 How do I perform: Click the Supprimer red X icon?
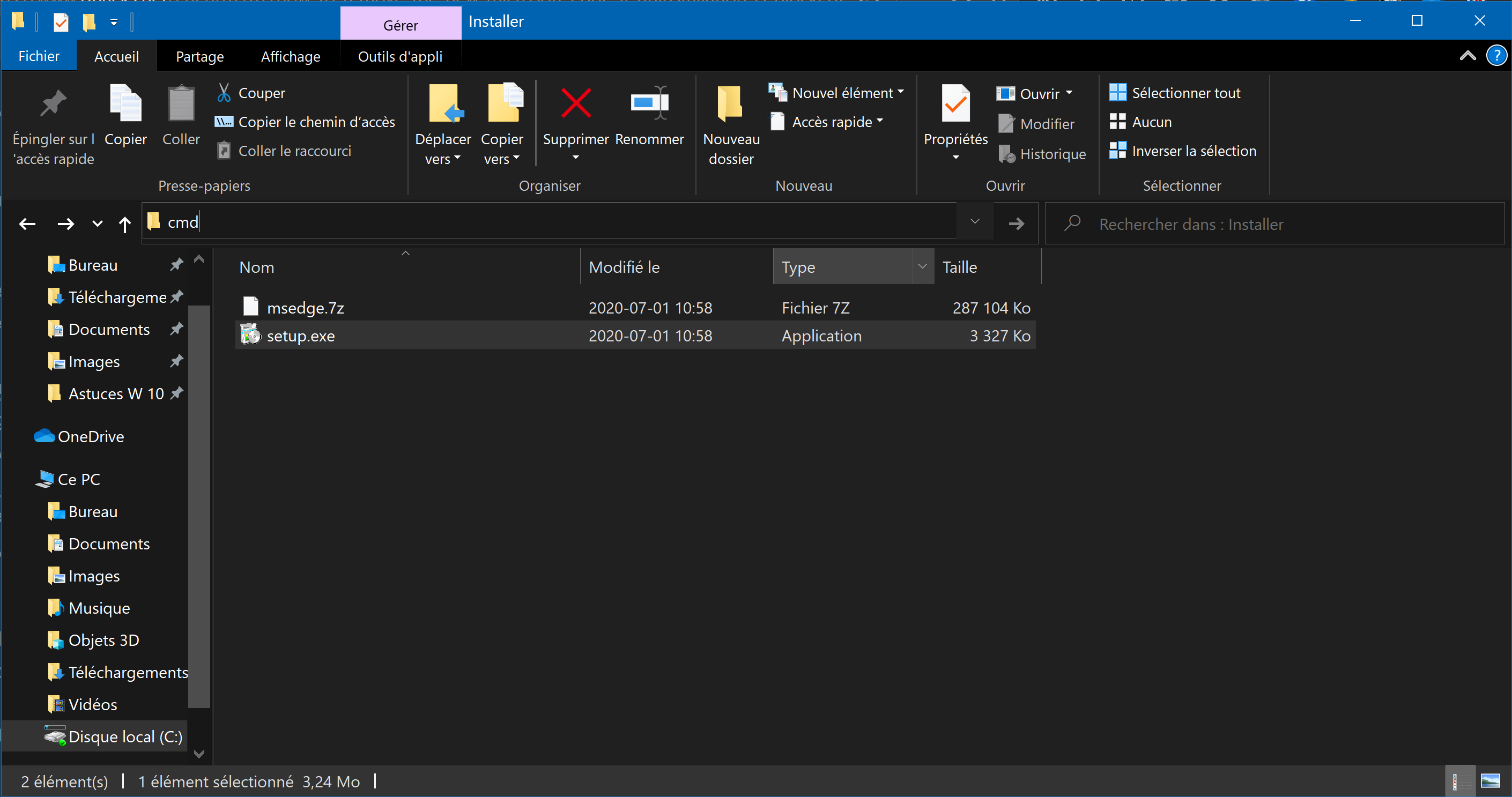pos(576,103)
